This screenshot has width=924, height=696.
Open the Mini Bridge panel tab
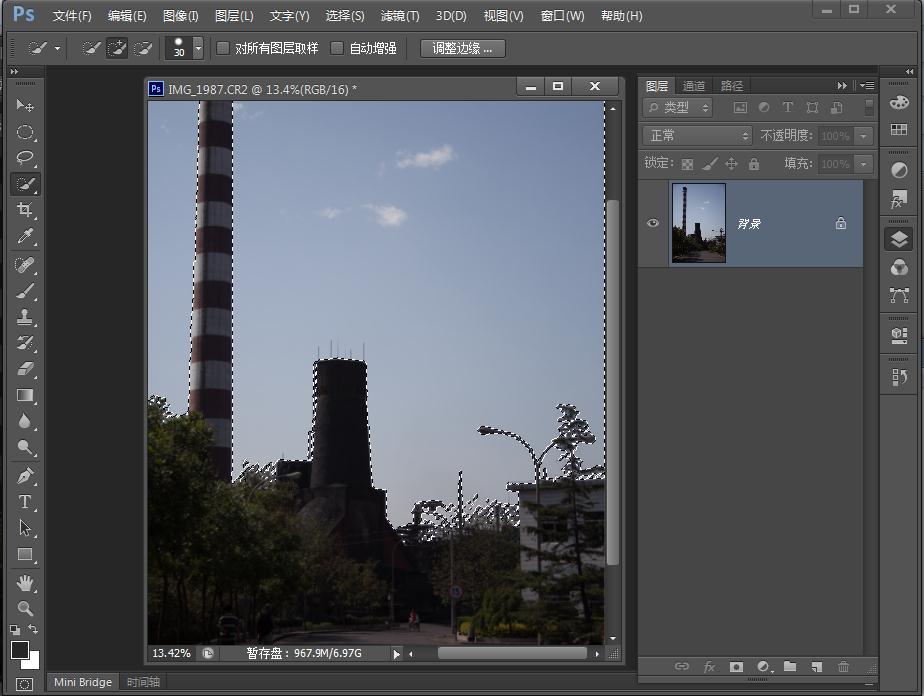point(83,682)
